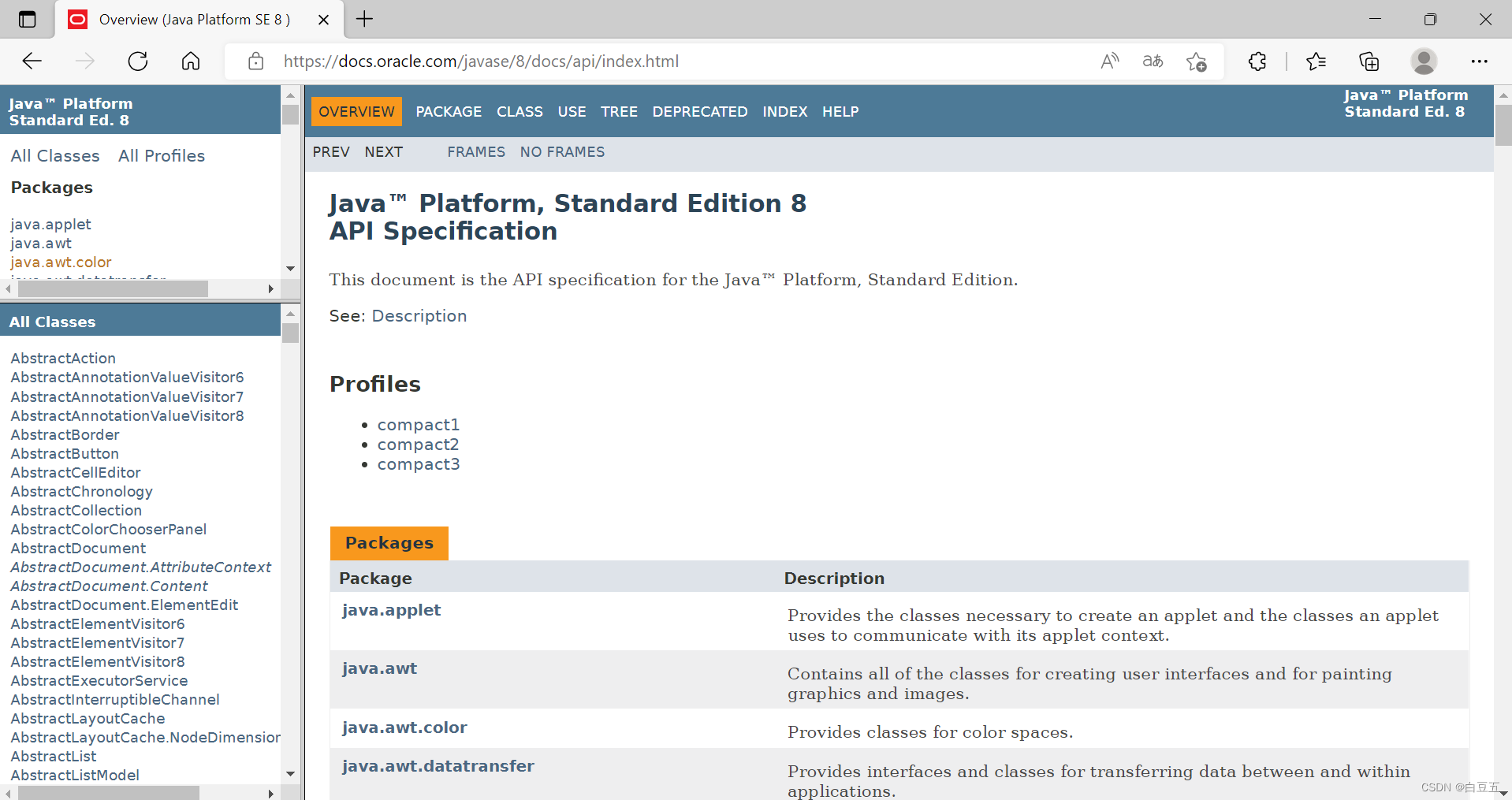Open java.awt.color in the Packages table

(404, 727)
